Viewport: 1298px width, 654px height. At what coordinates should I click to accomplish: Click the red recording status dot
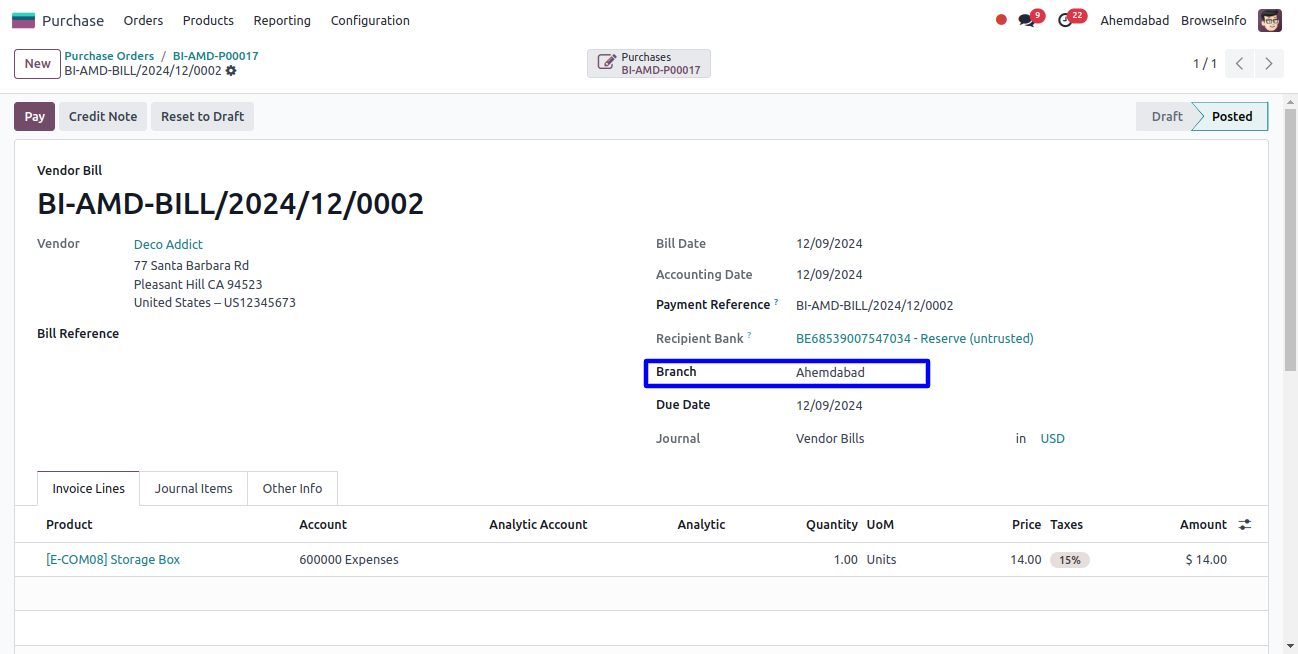pyautogui.click(x=1001, y=20)
